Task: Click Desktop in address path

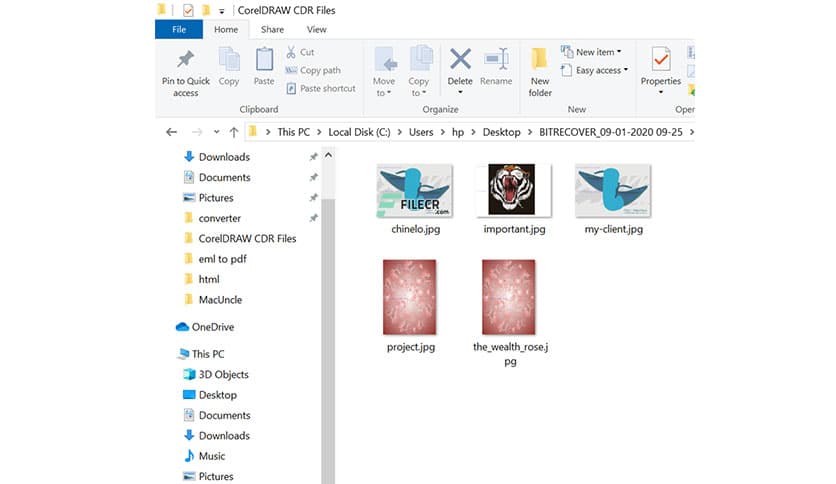Action: pos(502,132)
